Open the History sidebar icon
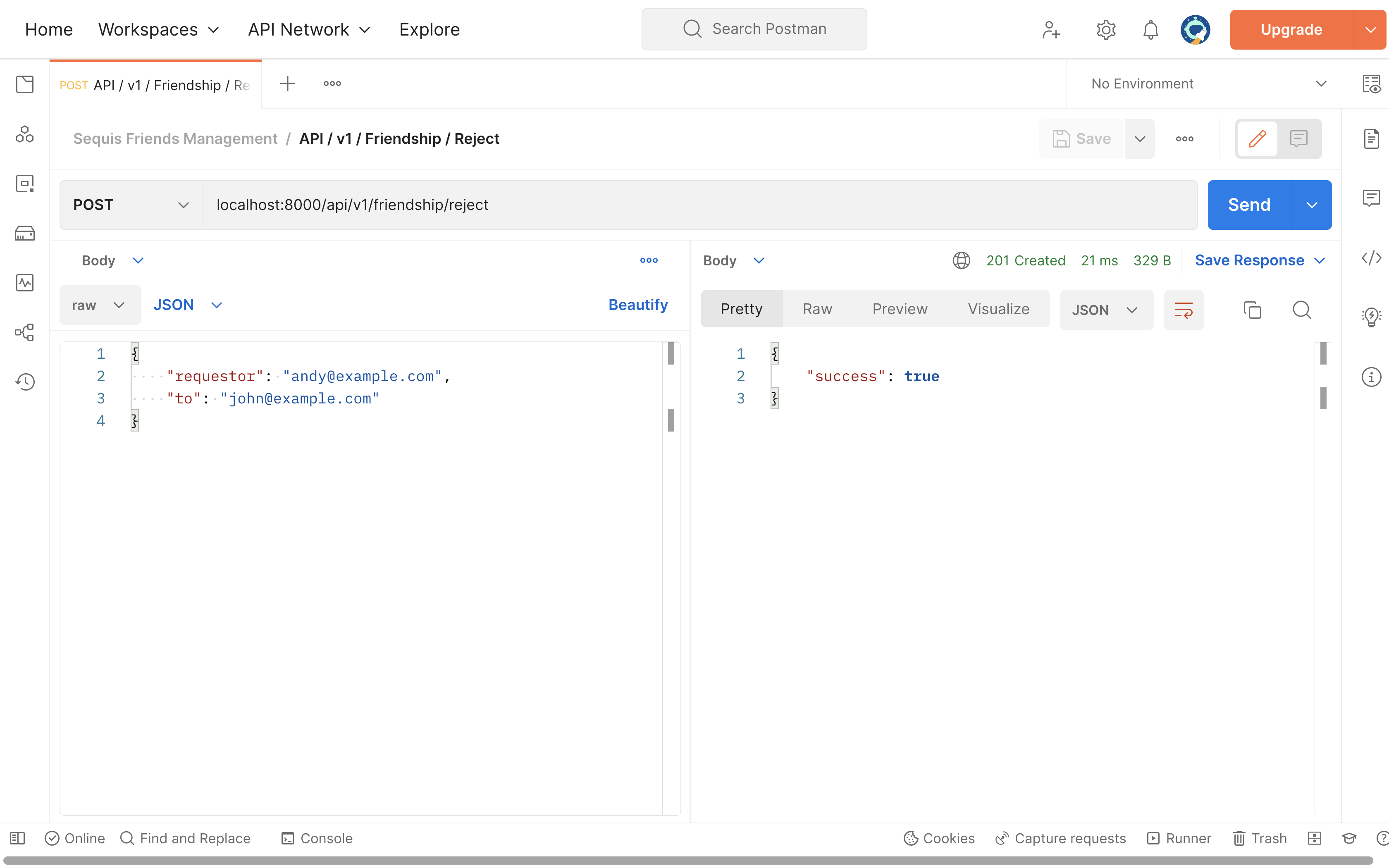Screen dimensions: 1389x868 click(25, 382)
